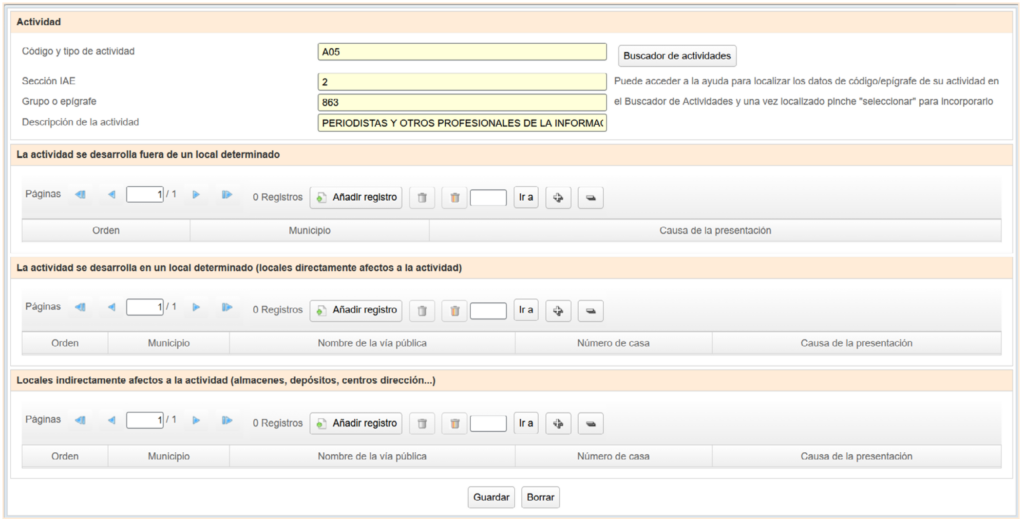1024x519 pixels.
Task: Click the 'Código y tipo de actividad' field
Action: point(462,52)
